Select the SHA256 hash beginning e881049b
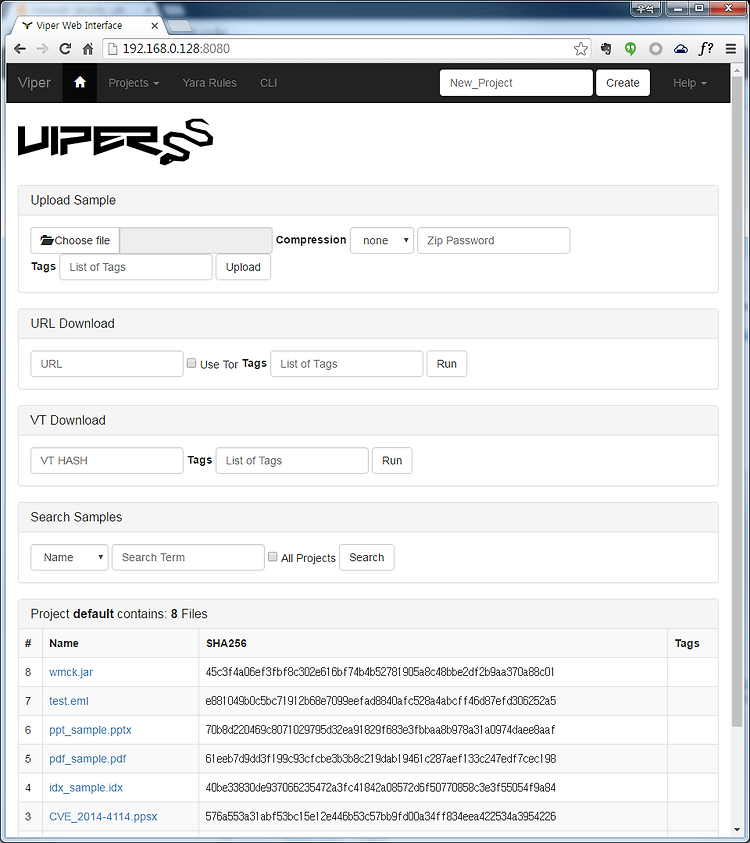 click(381, 701)
